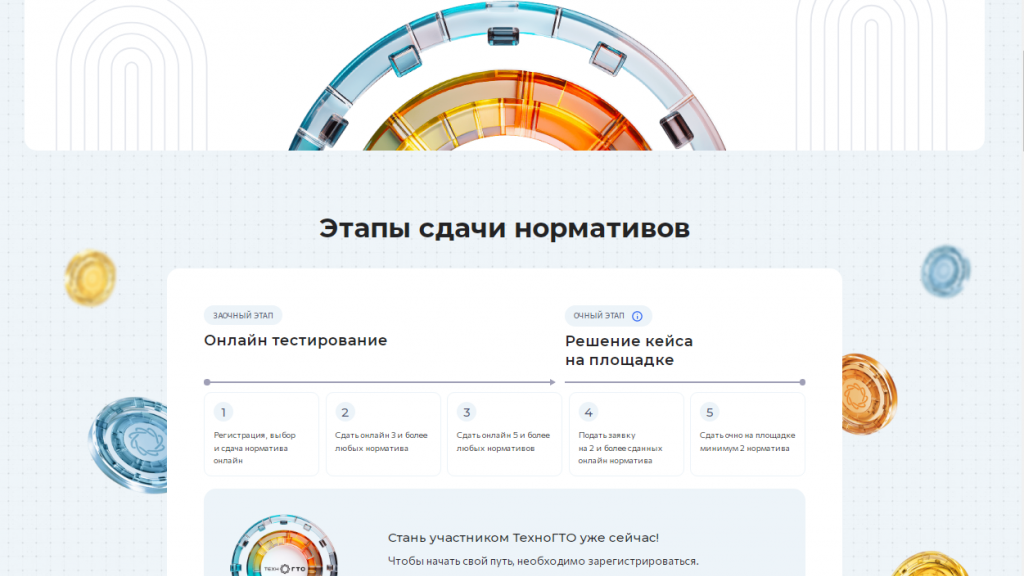Select step 4 card Подать заявку
1024x576 pixels.
point(626,434)
